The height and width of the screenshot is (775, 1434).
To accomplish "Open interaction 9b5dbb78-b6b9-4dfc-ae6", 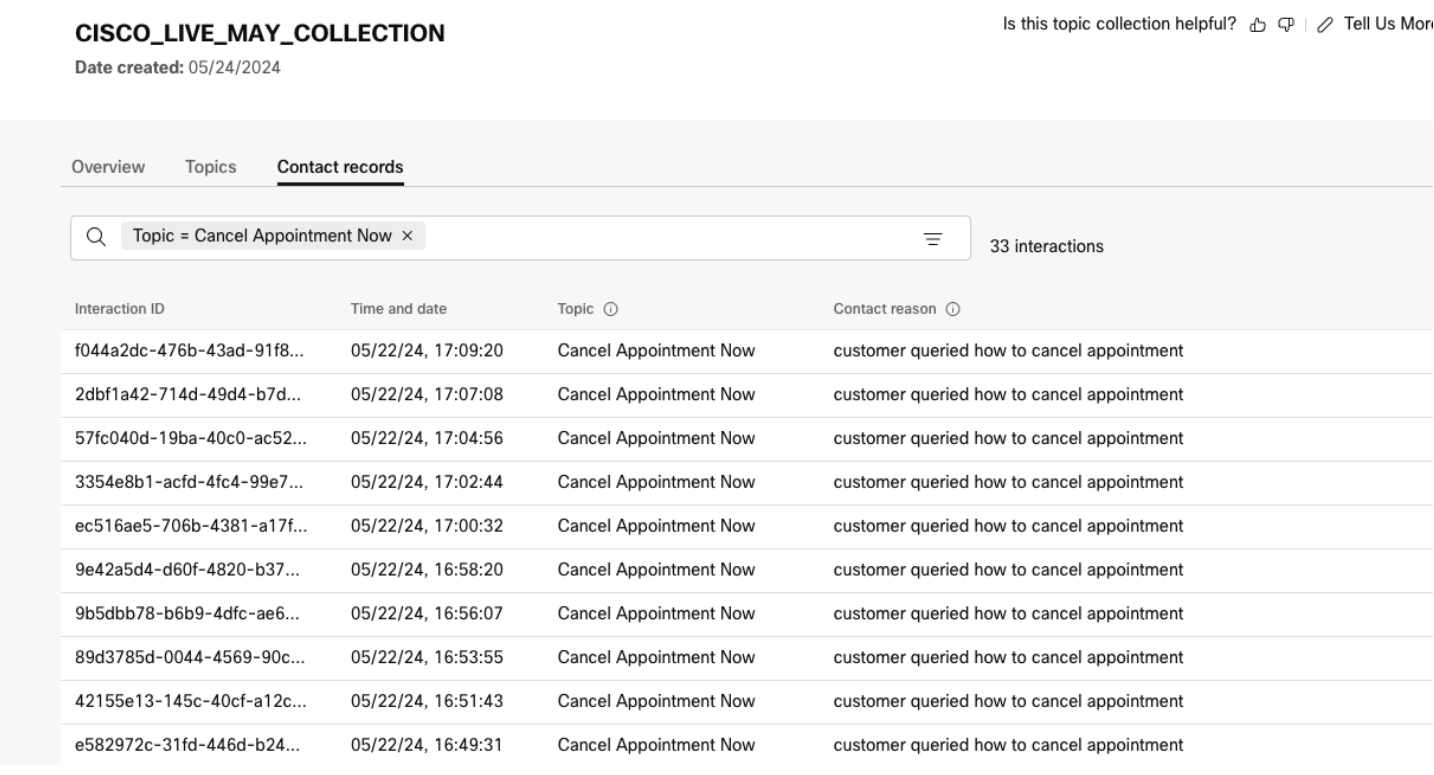I will (x=190, y=613).
